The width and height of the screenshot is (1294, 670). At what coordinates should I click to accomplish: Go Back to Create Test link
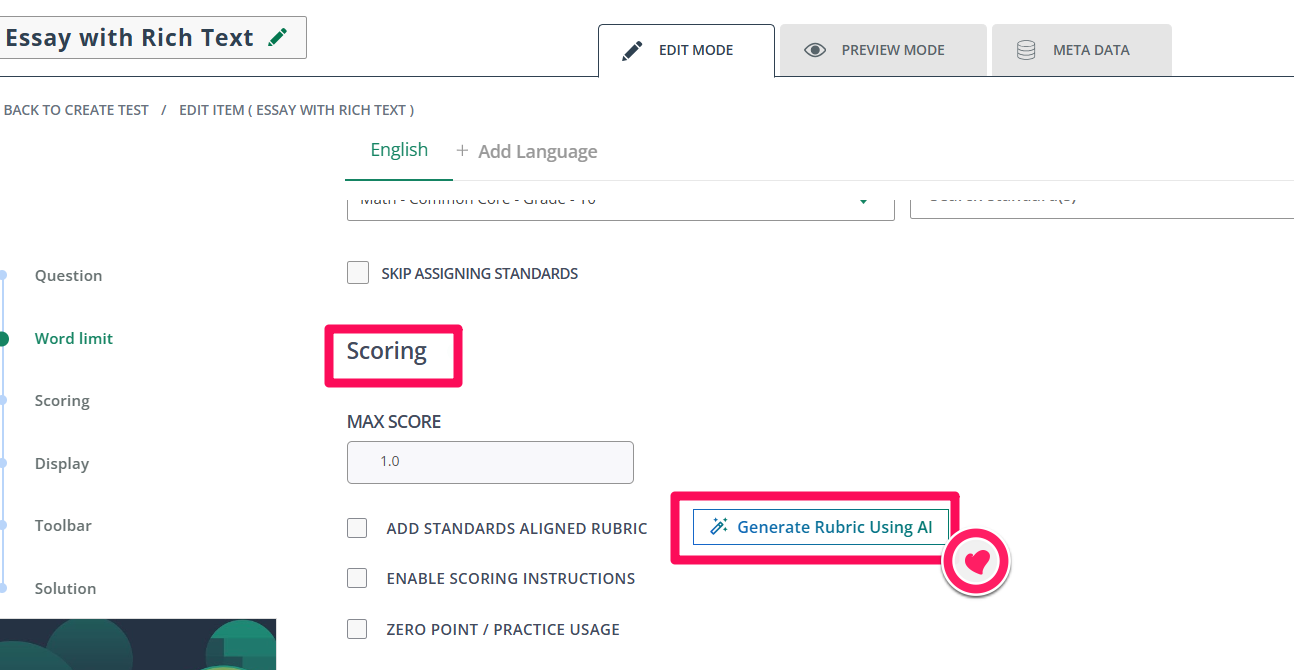point(76,110)
